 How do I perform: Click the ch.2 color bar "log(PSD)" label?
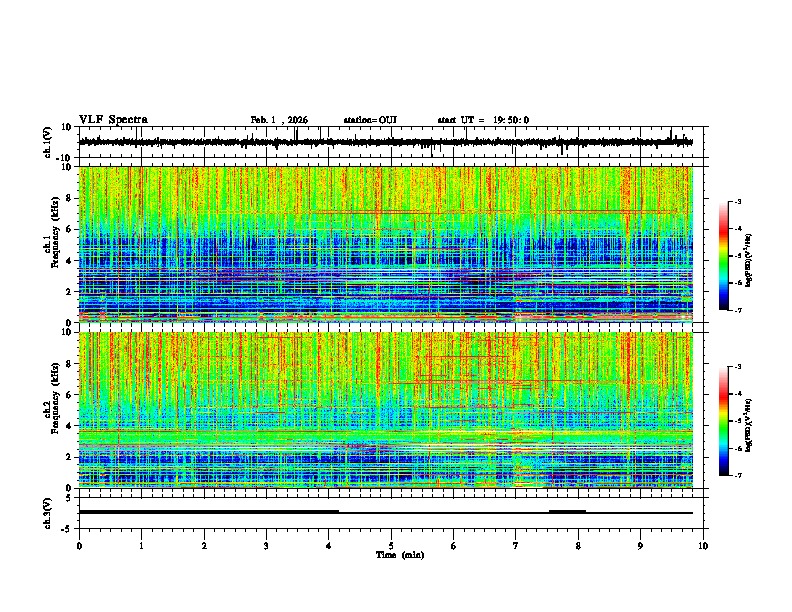748,426
